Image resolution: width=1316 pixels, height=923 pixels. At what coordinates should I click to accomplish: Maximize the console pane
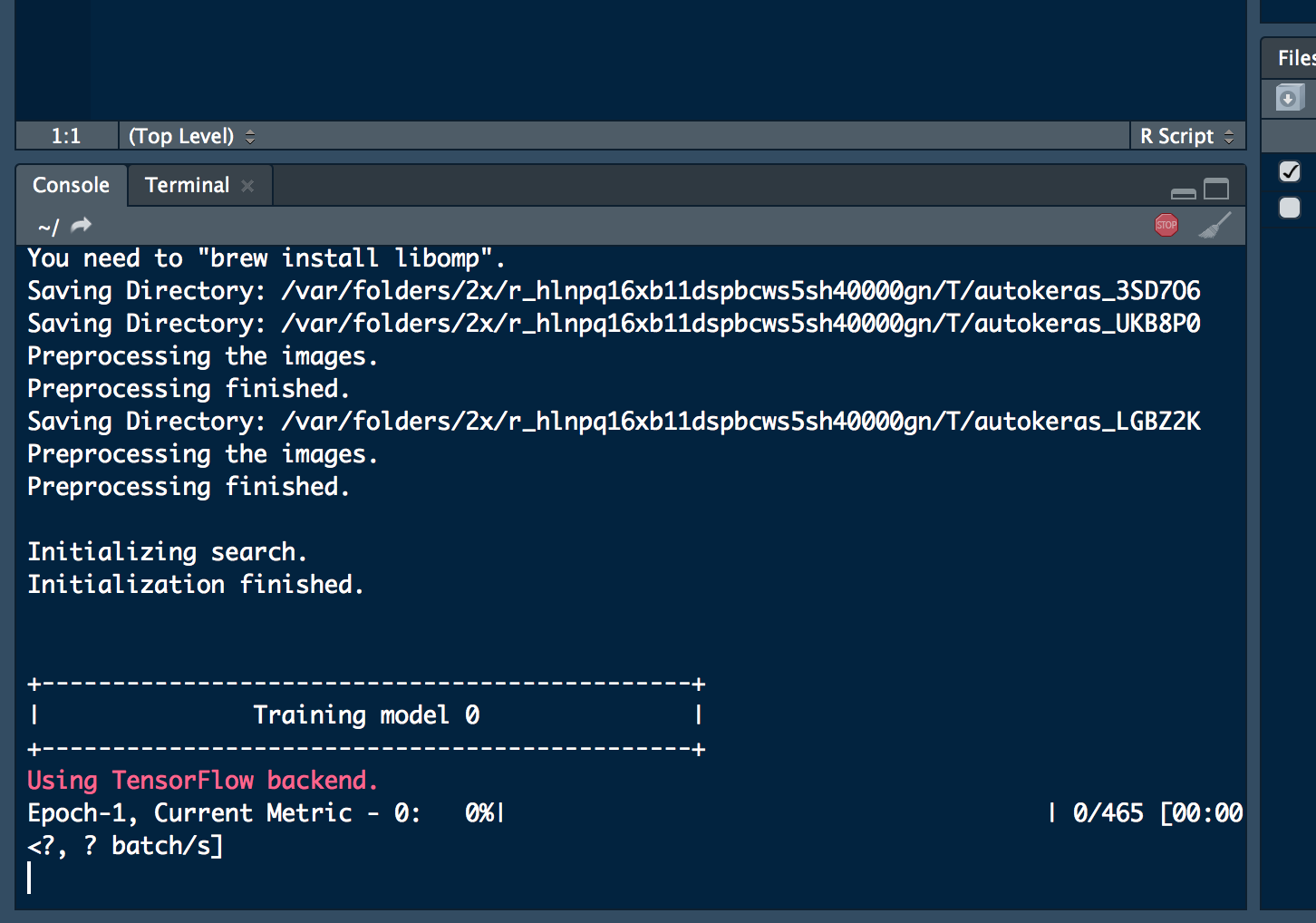click(x=1215, y=187)
